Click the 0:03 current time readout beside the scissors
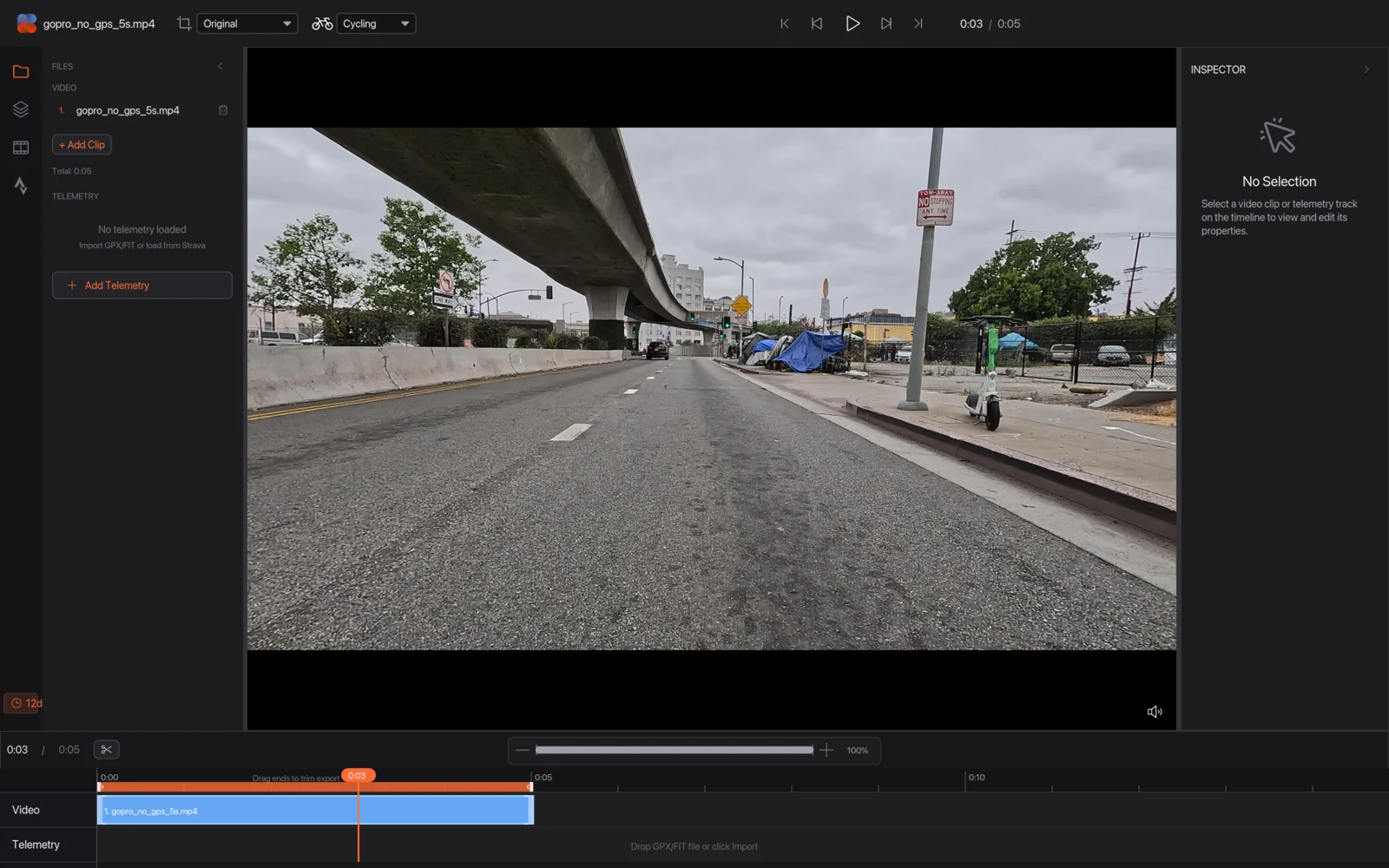 (x=17, y=749)
